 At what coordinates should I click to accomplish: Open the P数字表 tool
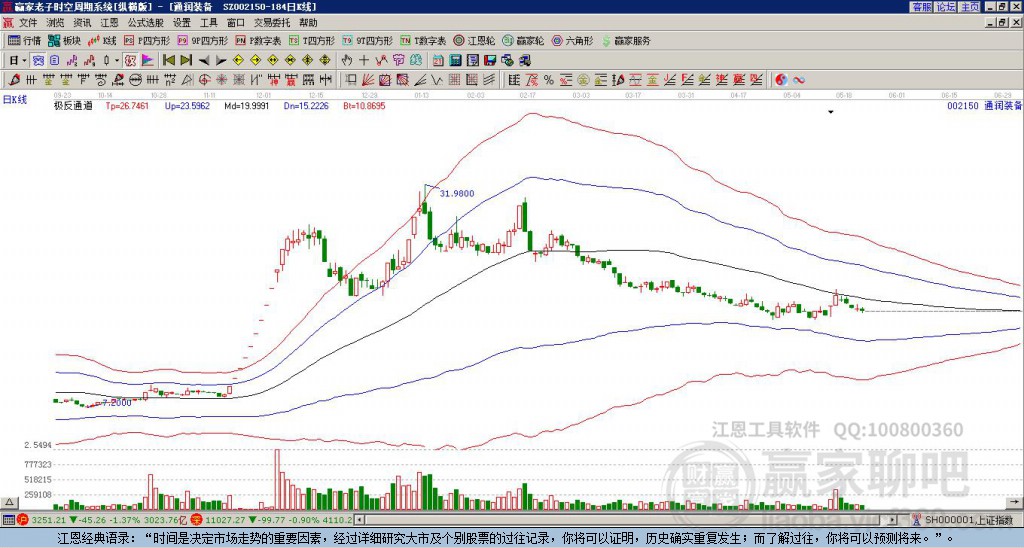259,40
